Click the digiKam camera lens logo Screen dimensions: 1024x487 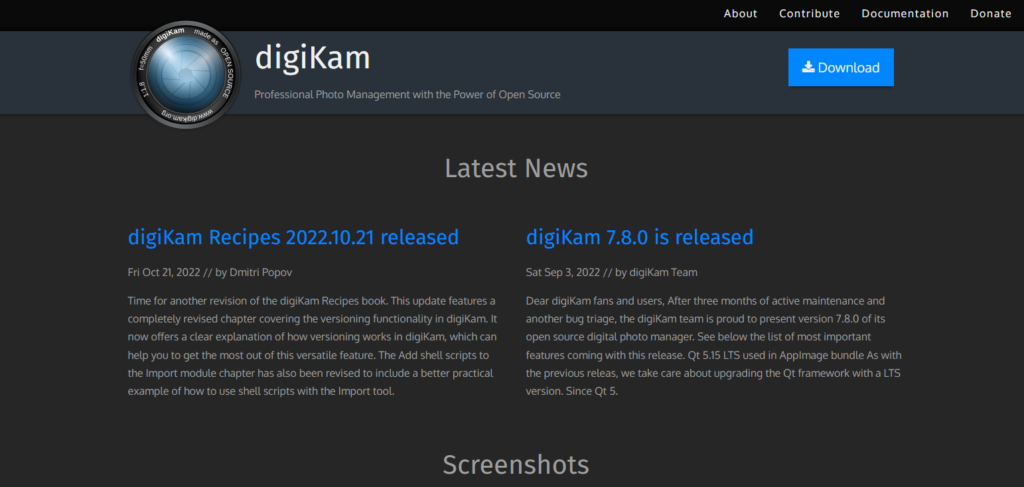coord(186,75)
